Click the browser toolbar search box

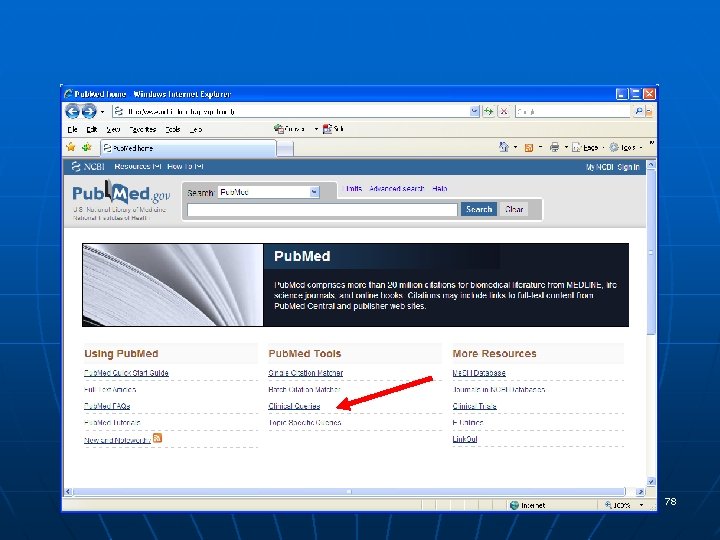point(573,112)
